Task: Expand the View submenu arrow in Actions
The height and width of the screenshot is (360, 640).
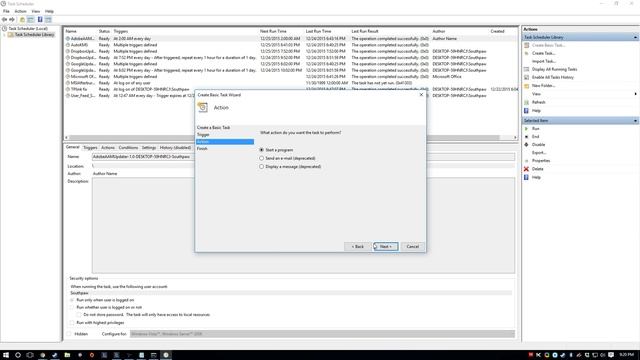Action: pyautogui.click(x=635, y=94)
